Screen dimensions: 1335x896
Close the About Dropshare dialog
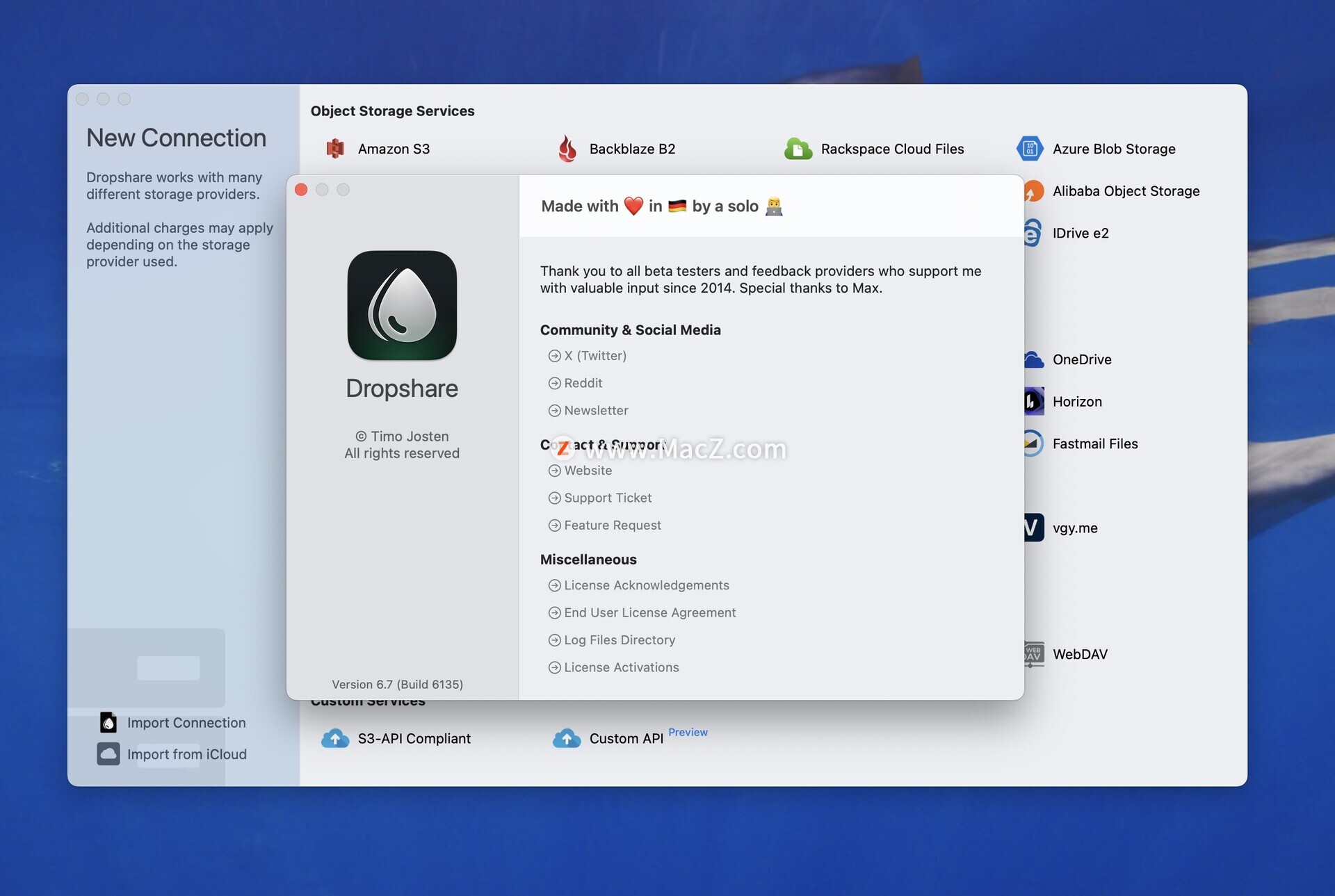click(301, 190)
